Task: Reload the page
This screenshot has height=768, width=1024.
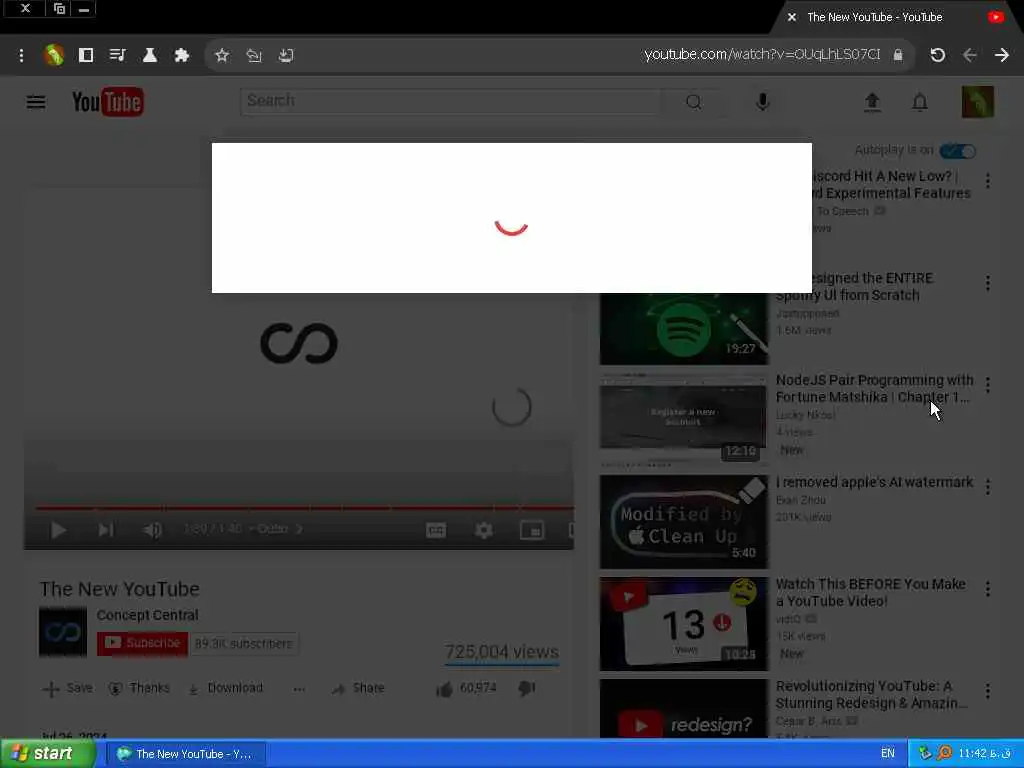Action: coord(938,55)
